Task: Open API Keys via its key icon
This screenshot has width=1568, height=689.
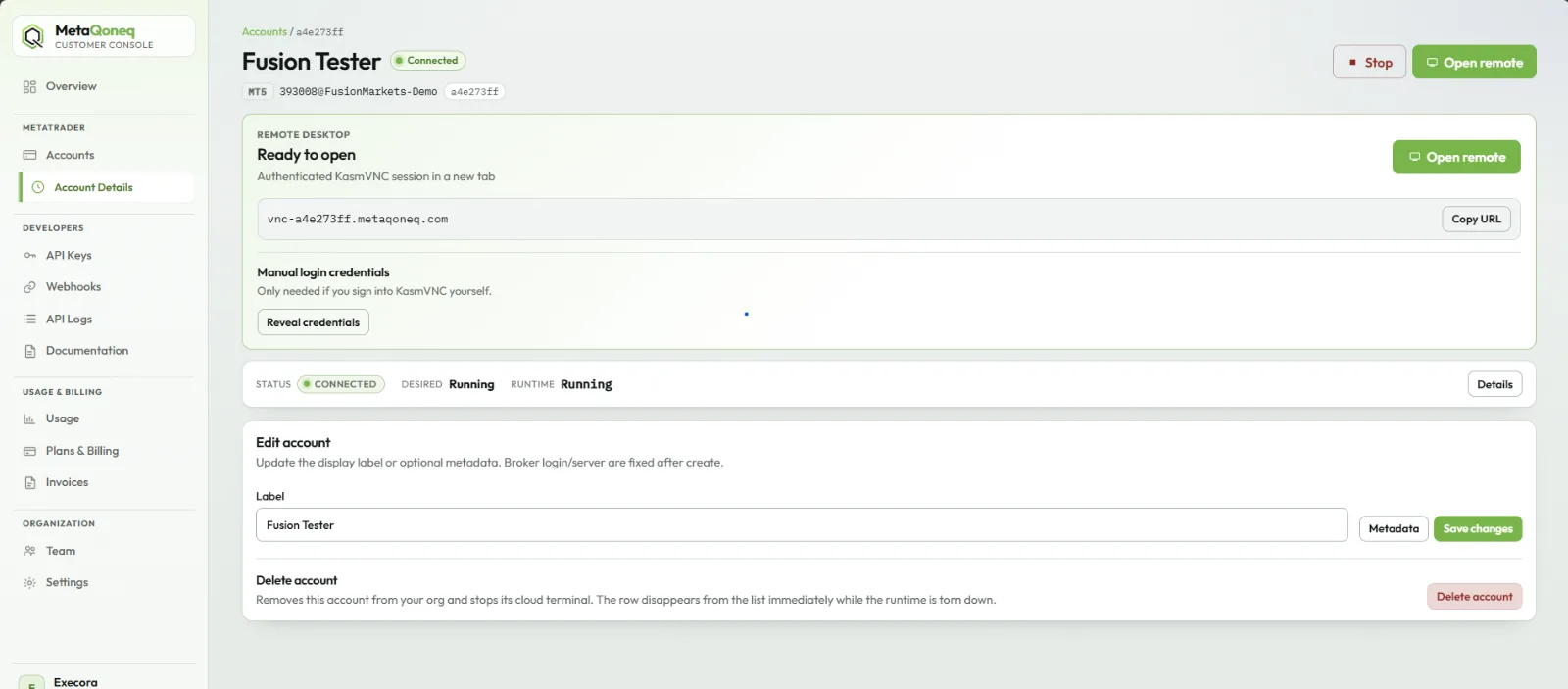Action: pos(29,256)
